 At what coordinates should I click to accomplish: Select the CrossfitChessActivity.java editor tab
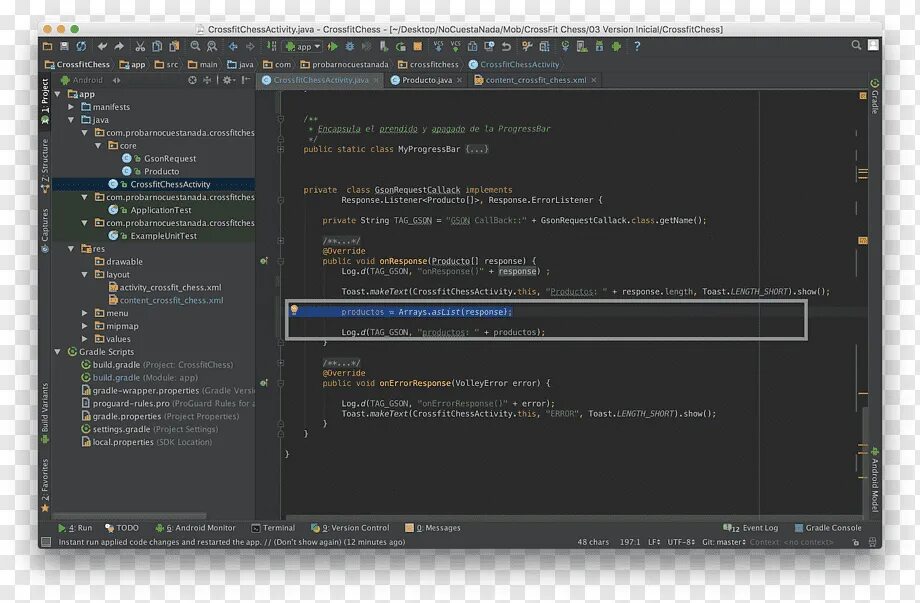coord(321,80)
